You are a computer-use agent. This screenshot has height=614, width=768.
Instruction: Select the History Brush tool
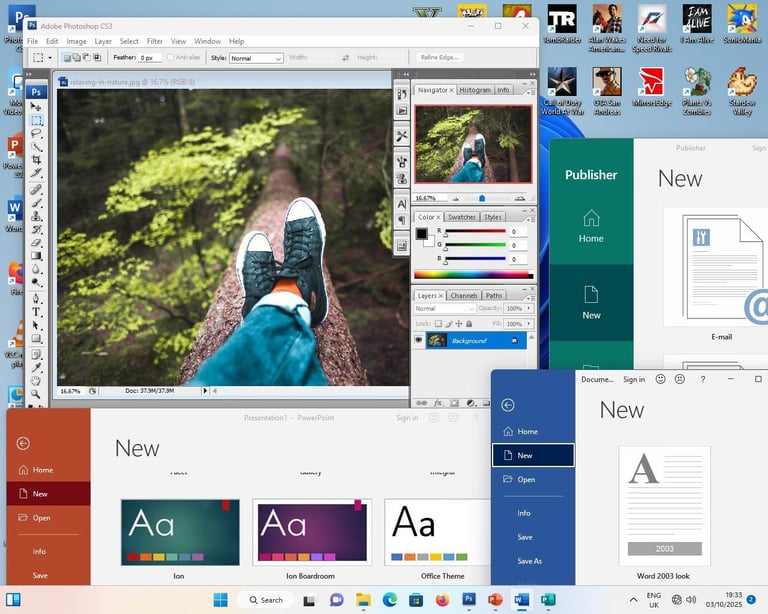coord(36,229)
